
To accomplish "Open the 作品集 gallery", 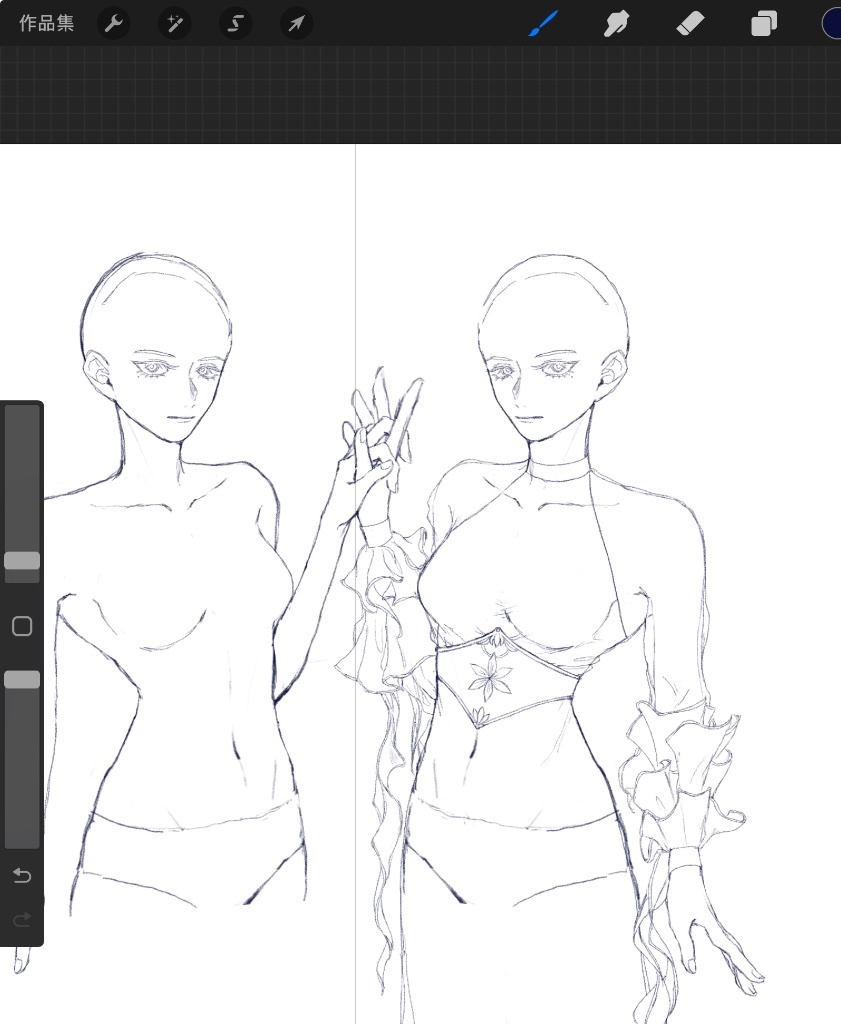I will [46, 24].
